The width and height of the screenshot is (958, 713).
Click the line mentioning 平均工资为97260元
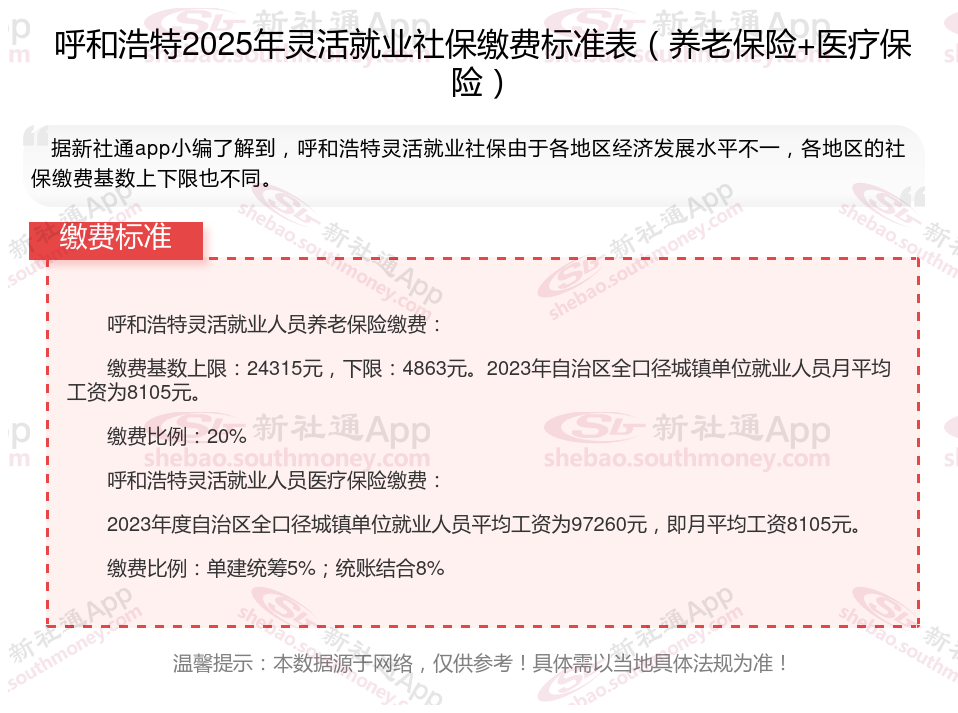[x=484, y=525]
